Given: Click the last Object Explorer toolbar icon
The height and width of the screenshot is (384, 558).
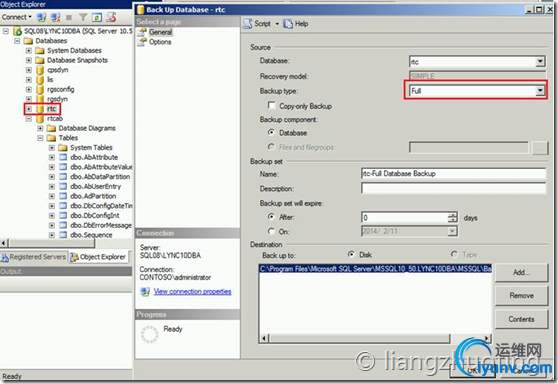Looking at the screenshot, I should click(111, 17).
